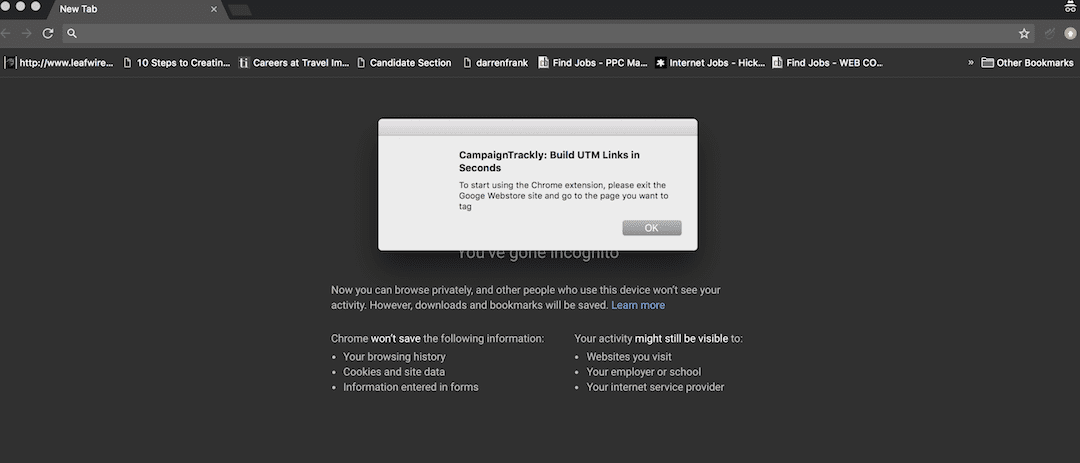
Task: Reload the page with the refresh icon
Action: click(48, 33)
